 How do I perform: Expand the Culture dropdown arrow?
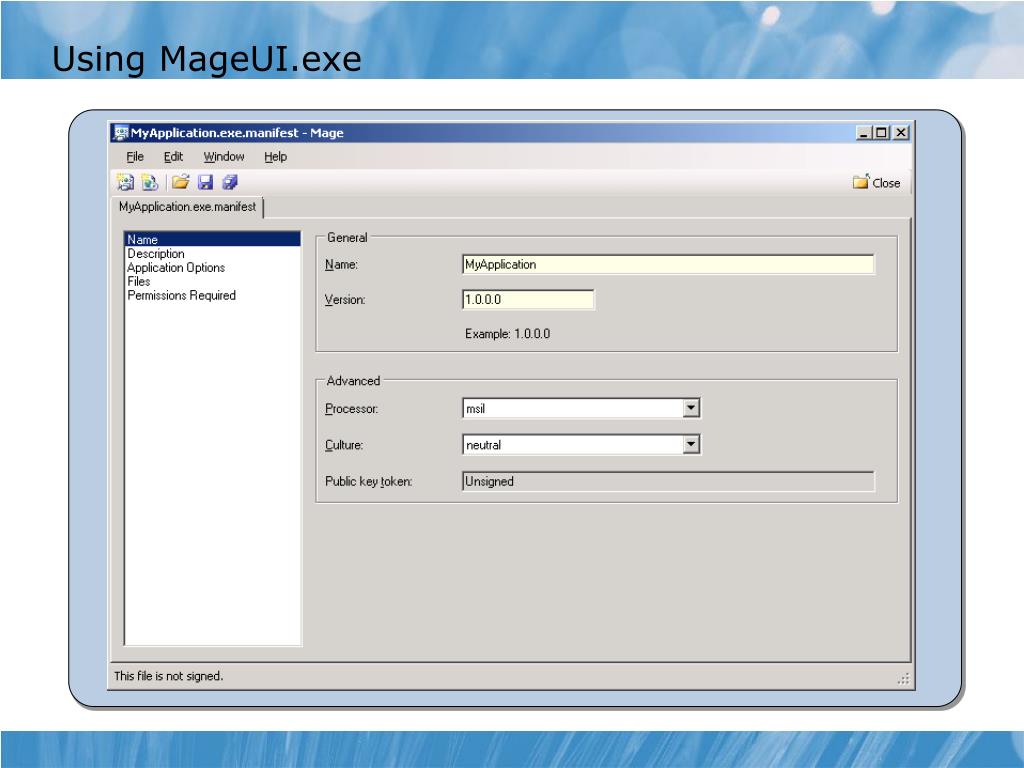[691, 445]
